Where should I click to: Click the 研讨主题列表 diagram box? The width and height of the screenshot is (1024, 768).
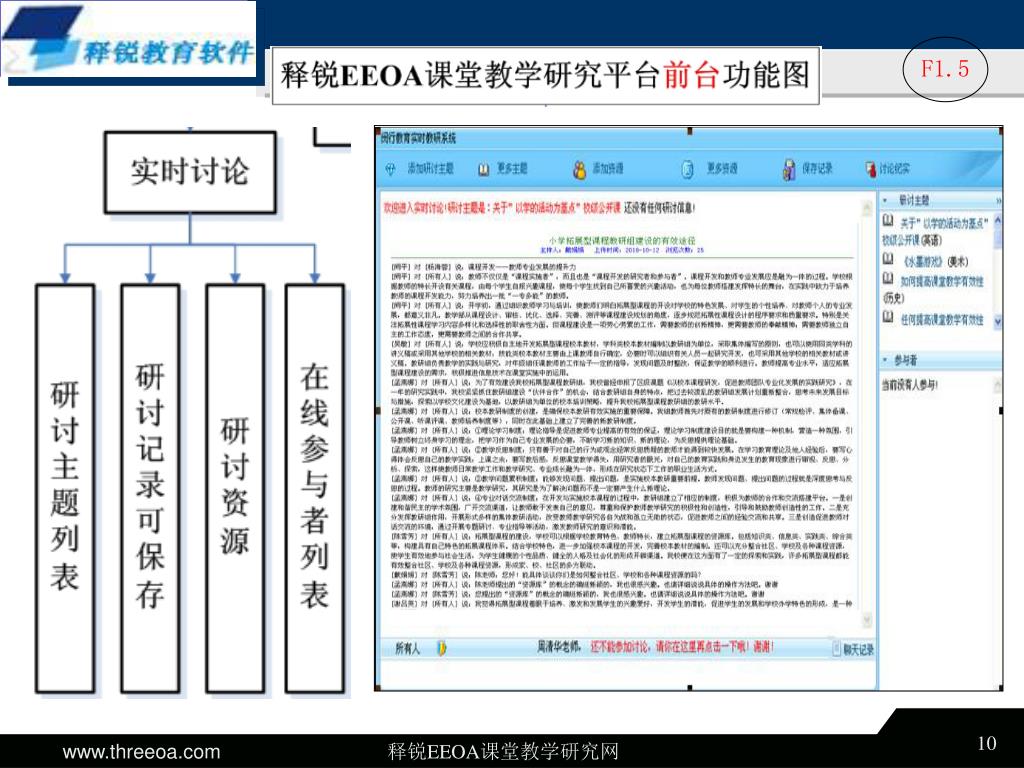point(65,488)
